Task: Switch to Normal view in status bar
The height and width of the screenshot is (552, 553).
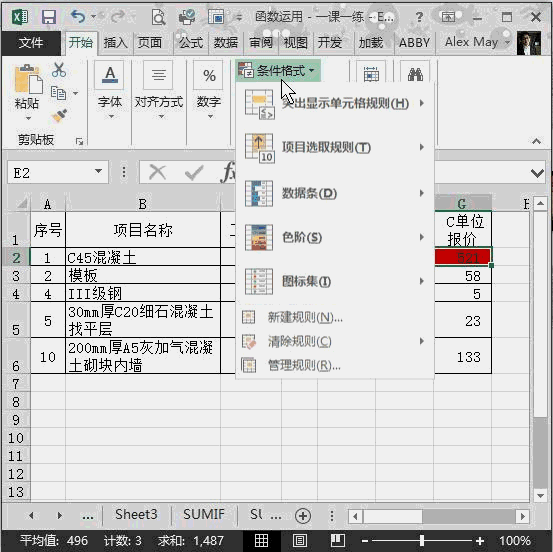Action: click(261, 540)
